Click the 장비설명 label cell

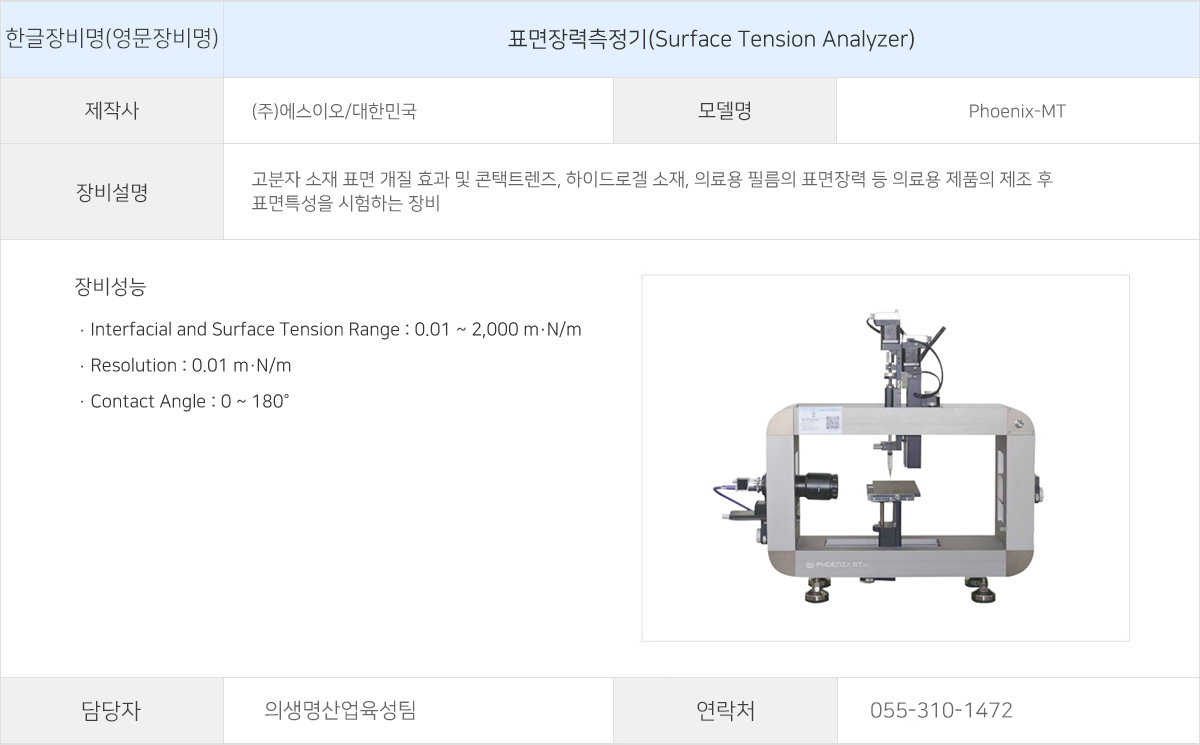click(x=112, y=192)
